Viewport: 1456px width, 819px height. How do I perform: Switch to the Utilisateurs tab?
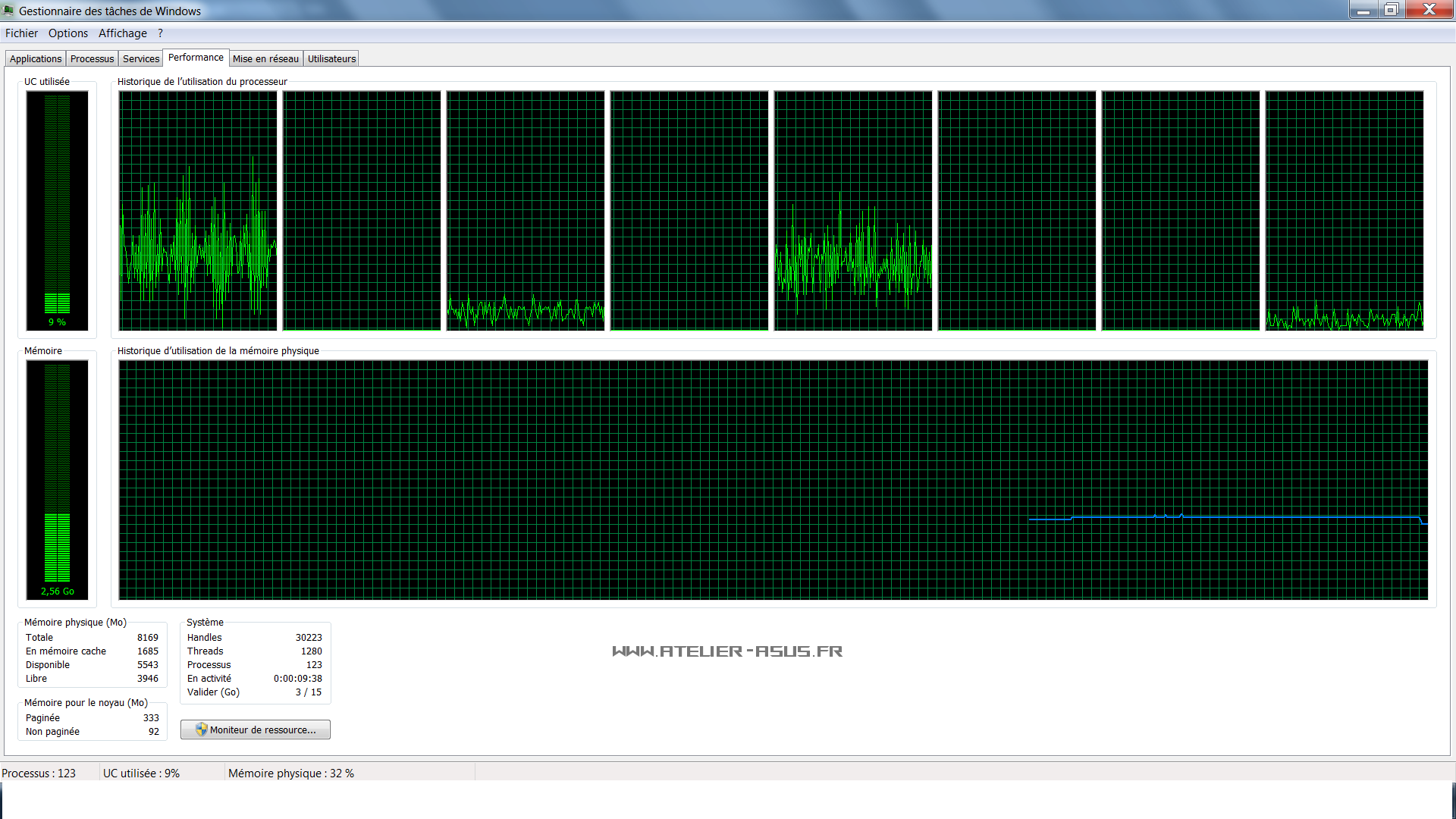[x=331, y=59]
